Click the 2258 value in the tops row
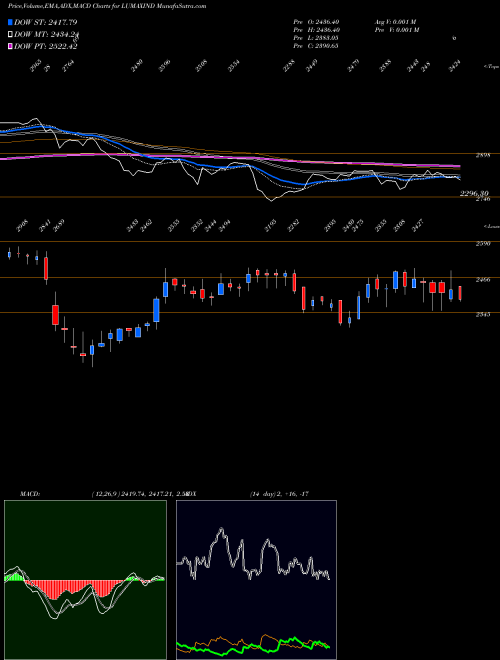Viewport: 500px width, 660px height. [288, 66]
